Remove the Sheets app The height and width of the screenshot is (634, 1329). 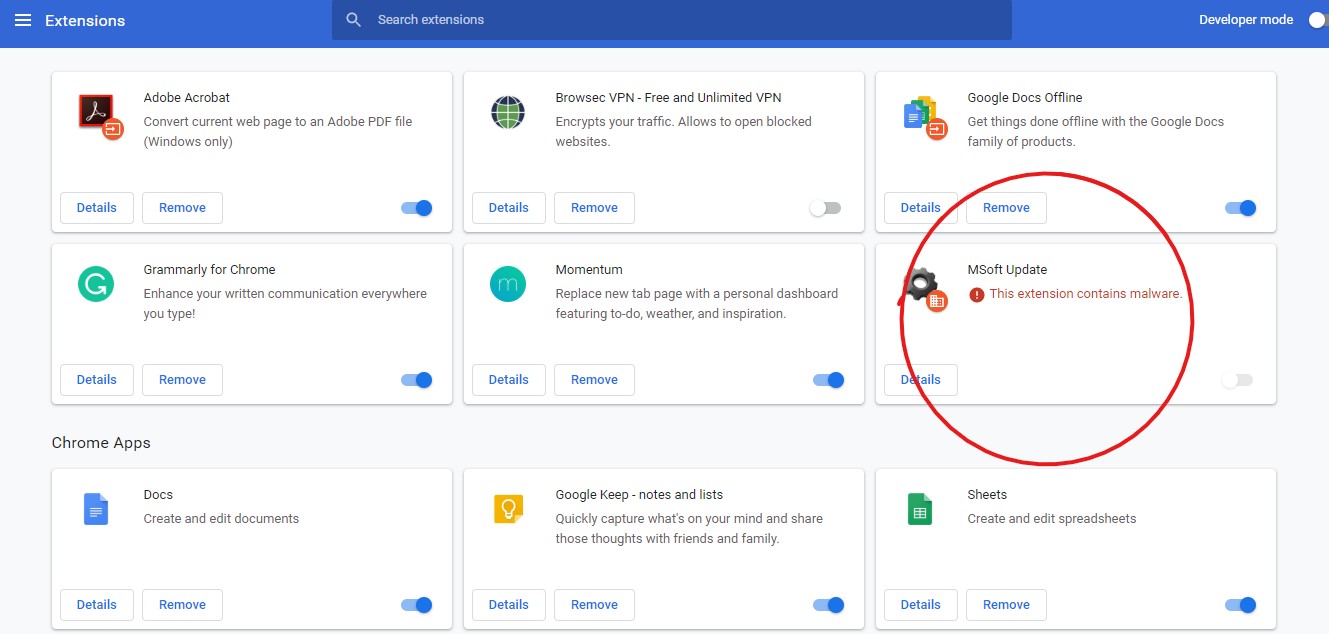coord(1006,605)
